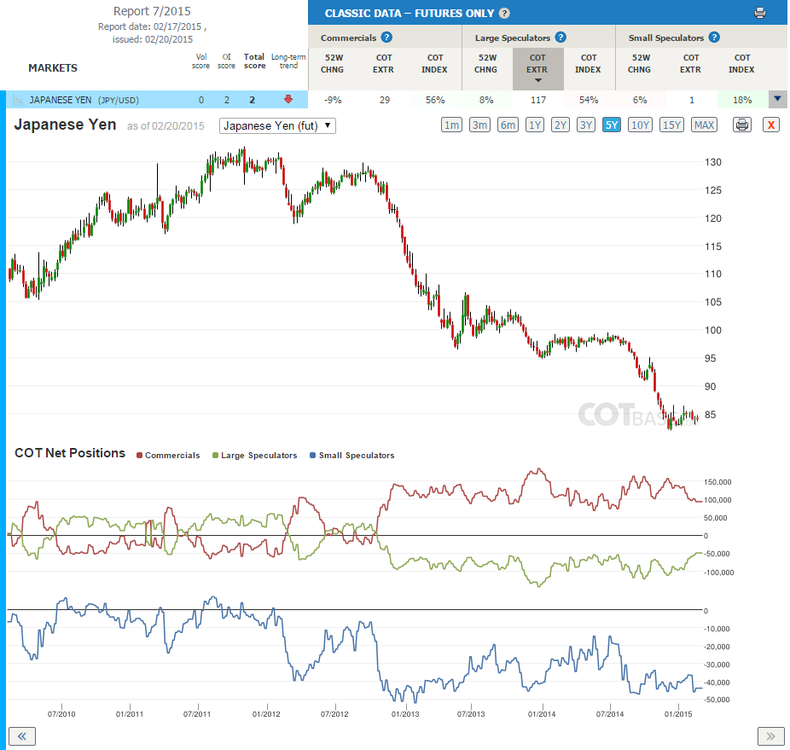Click the green Large Speculators legend swatch
The width and height of the screenshot is (790, 750).
tap(216, 455)
